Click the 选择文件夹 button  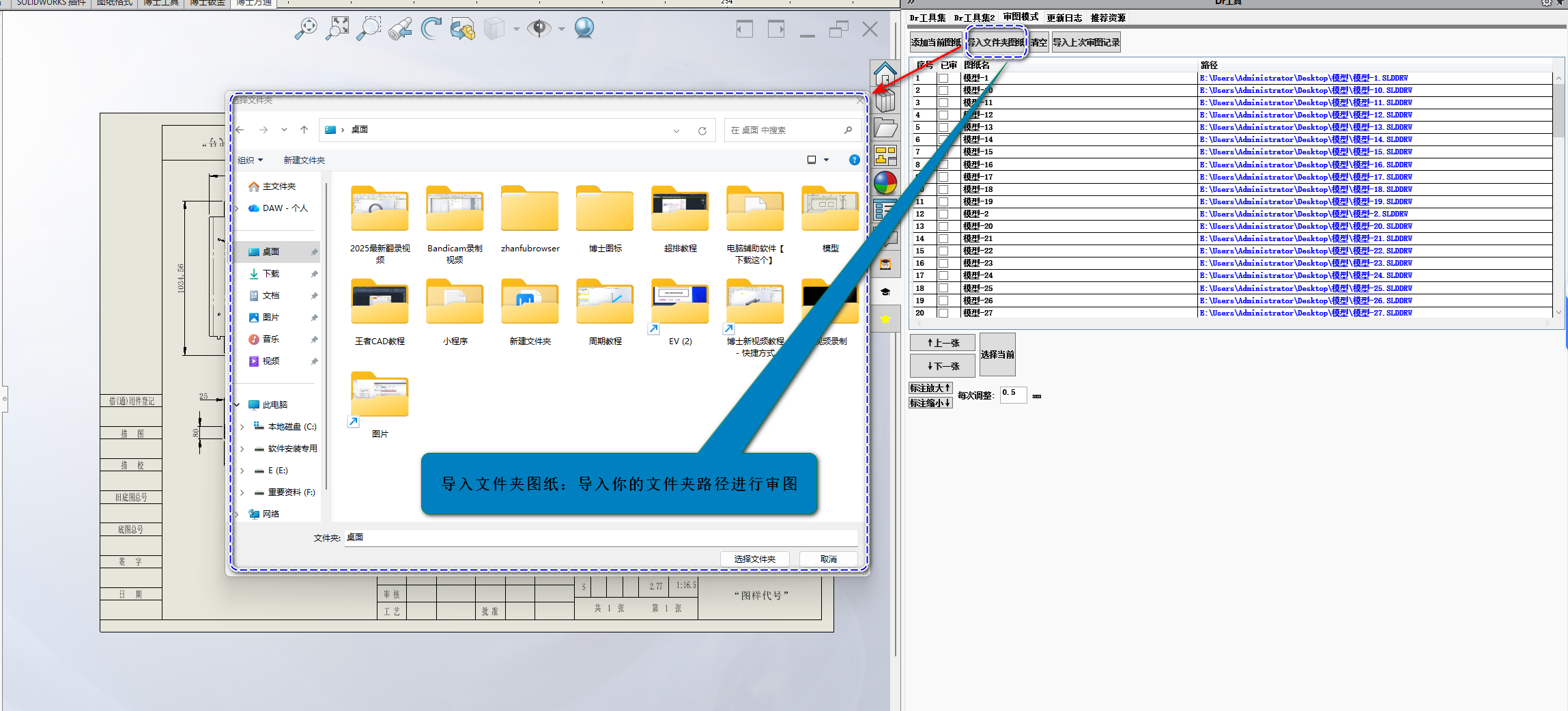pyautogui.click(x=754, y=559)
